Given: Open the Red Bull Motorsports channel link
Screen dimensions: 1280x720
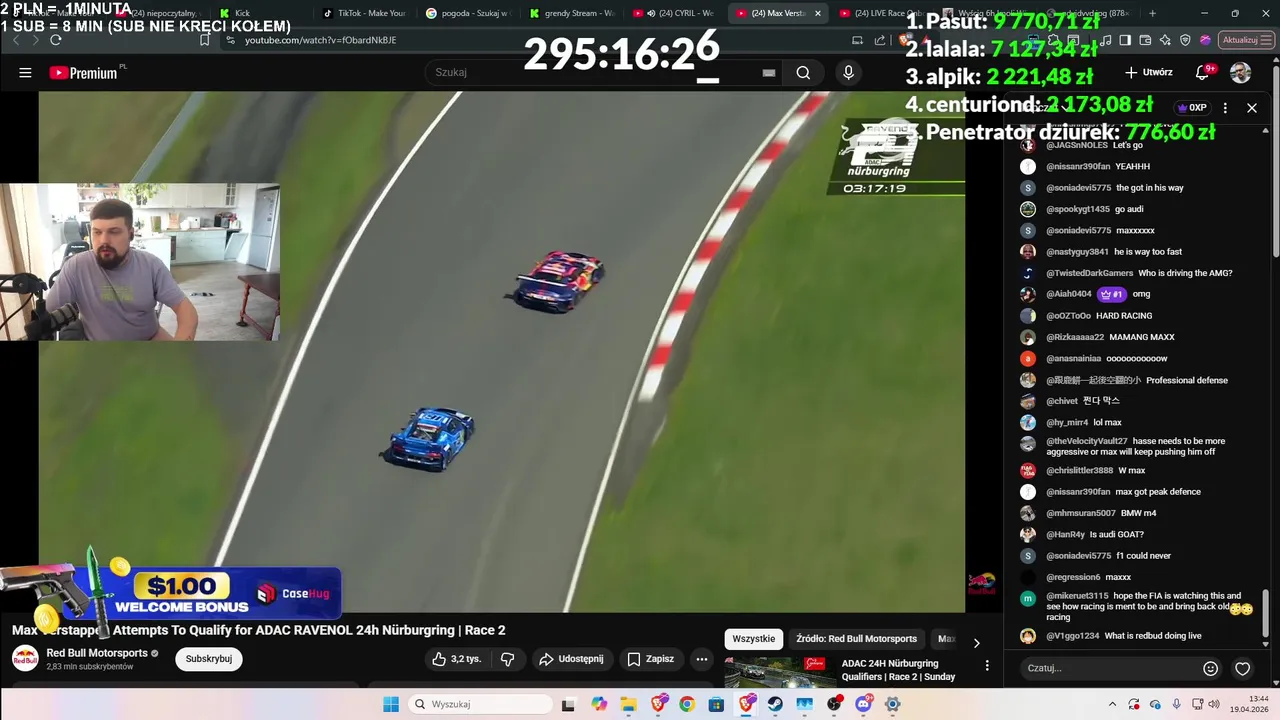Looking at the screenshot, I should click(x=97, y=653).
